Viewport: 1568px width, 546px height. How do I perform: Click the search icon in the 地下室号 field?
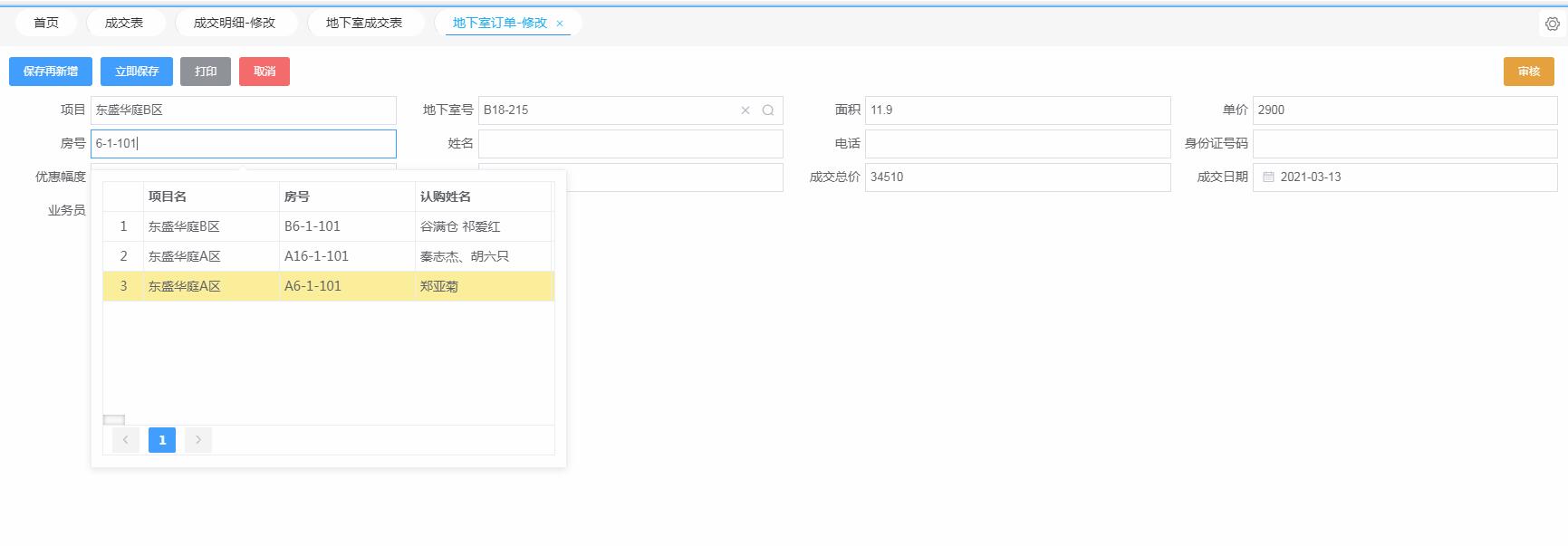tap(768, 110)
